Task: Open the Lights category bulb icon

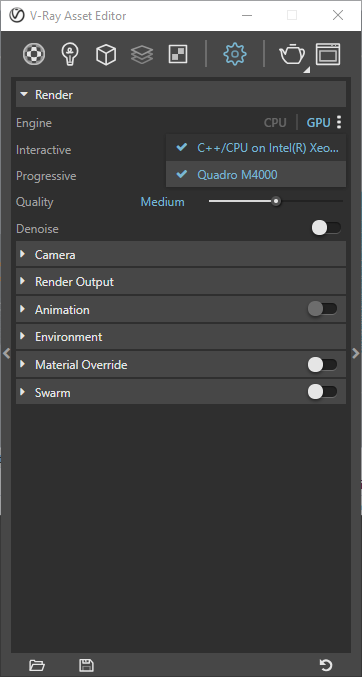Action: [x=70, y=55]
